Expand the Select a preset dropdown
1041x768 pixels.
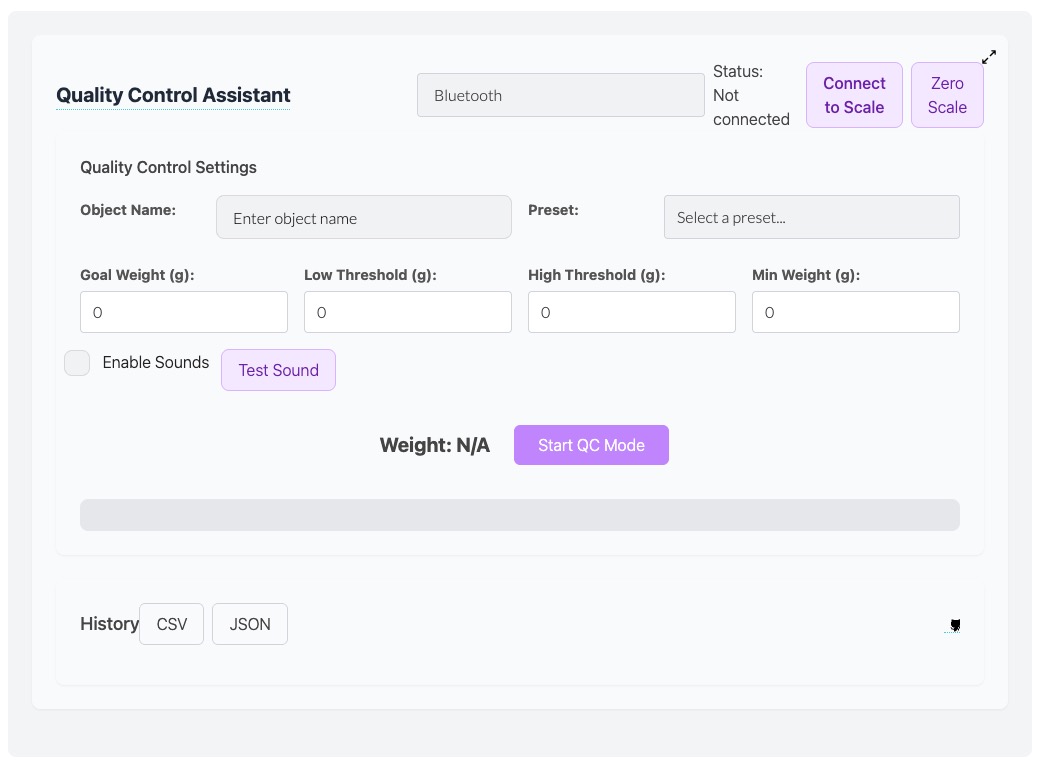tap(811, 217)
